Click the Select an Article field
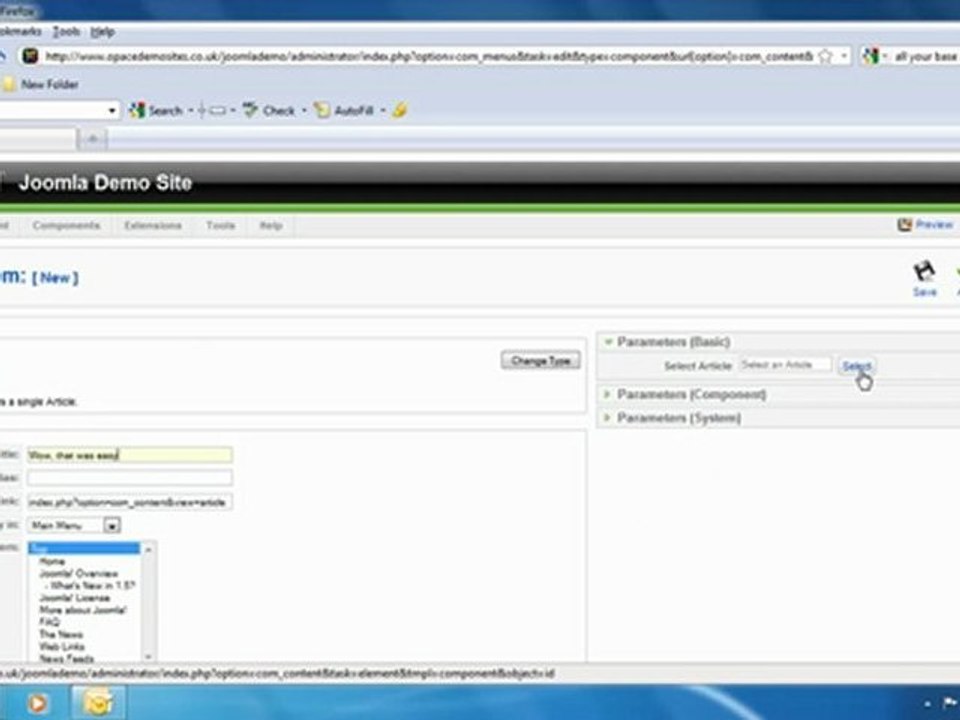This screenshot has height=720, width=960. [x=786, y=366]
